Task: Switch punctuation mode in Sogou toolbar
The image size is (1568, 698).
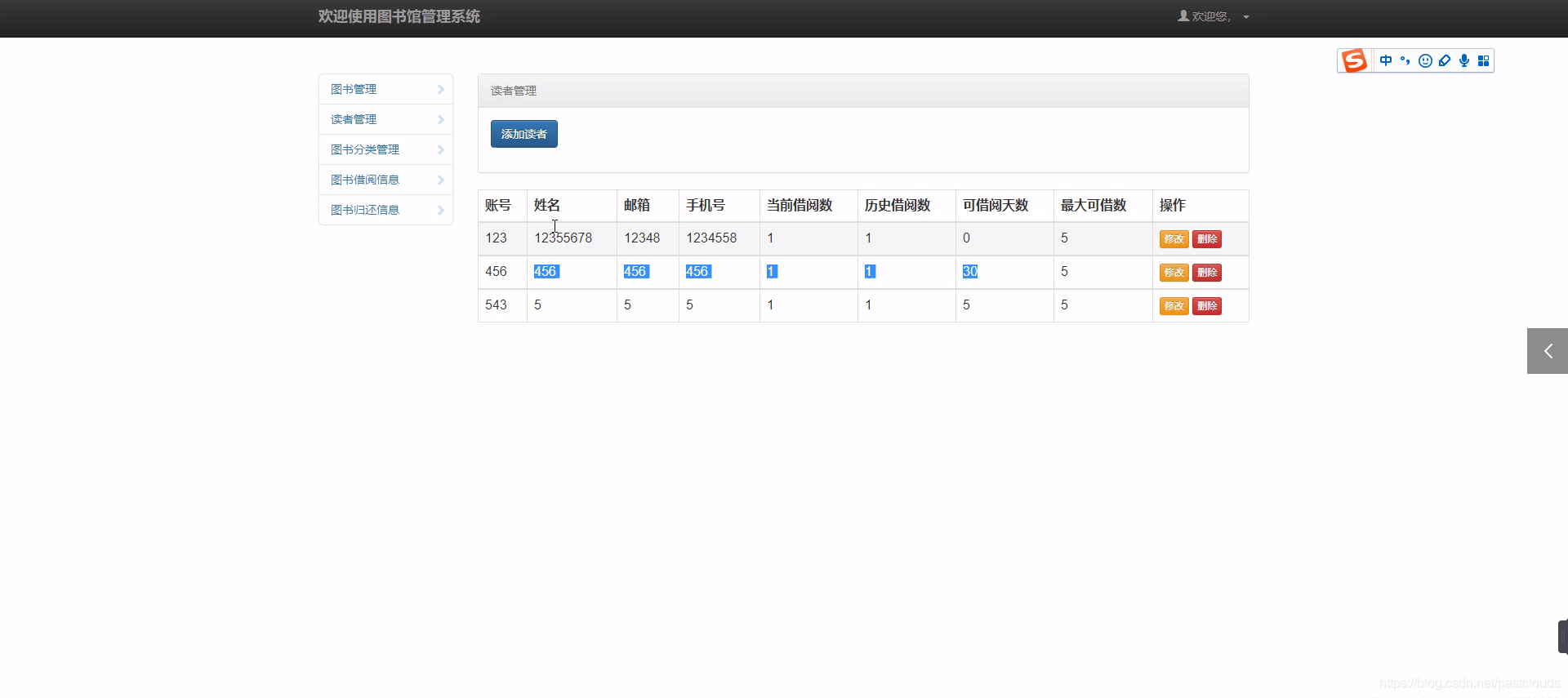Action: [x=1405, y=60]
